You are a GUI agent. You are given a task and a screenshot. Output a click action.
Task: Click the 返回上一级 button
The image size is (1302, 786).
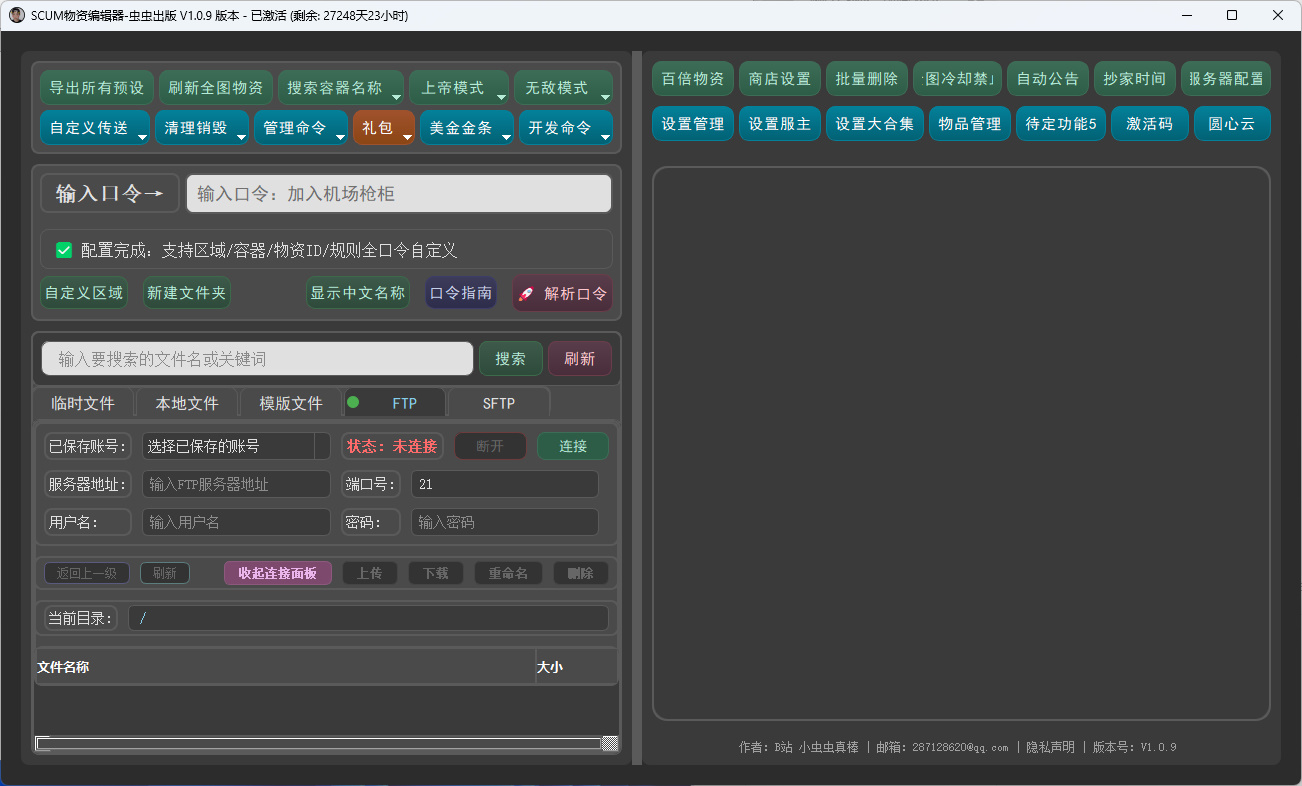pos(87,573)
